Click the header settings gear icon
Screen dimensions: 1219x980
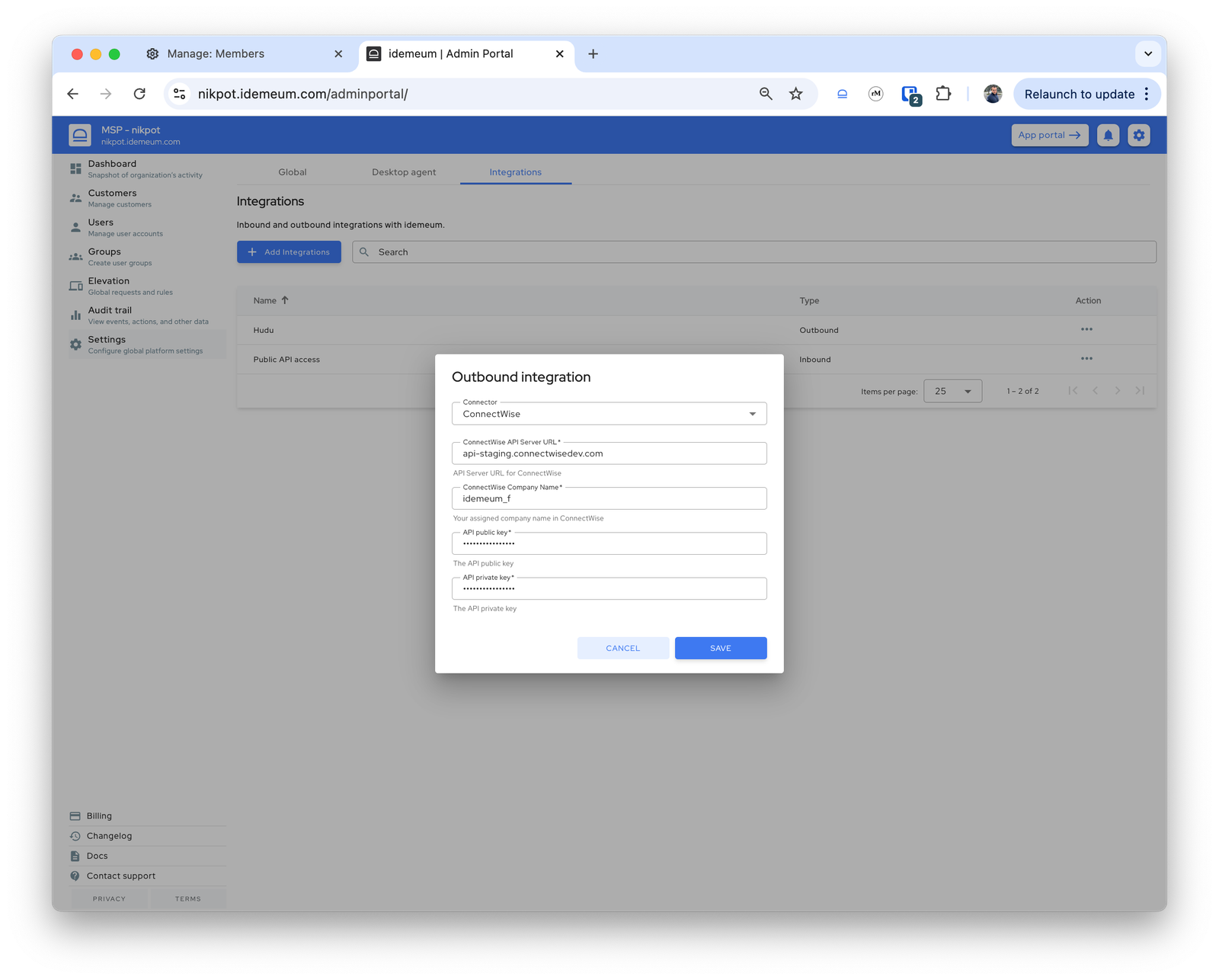pos(1138,135)
